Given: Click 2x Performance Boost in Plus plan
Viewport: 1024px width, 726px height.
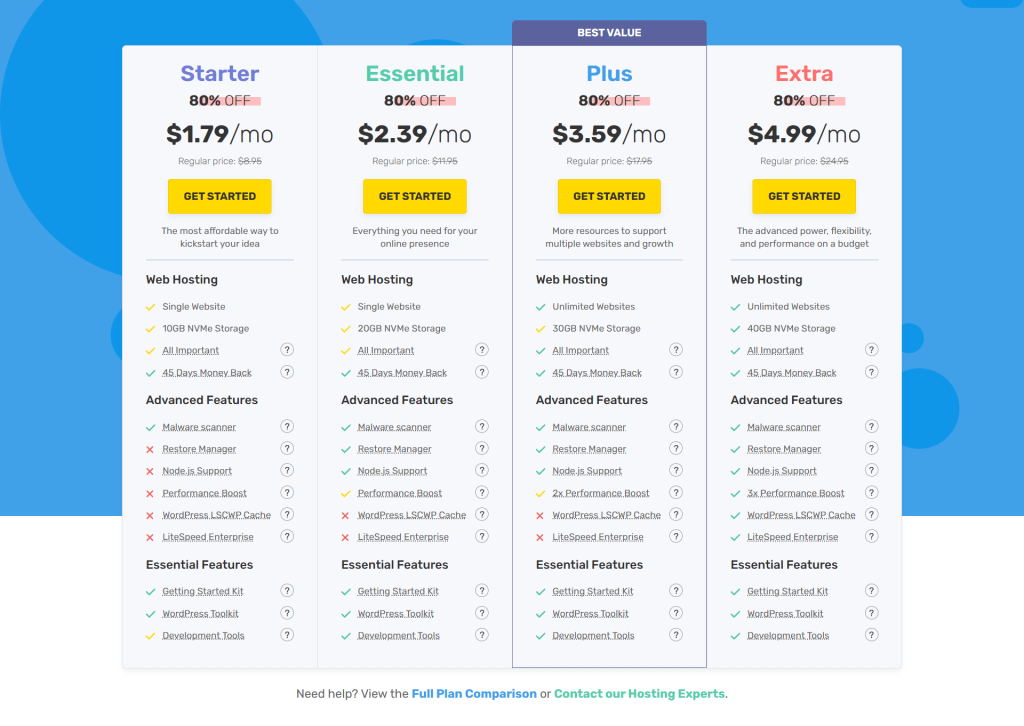Looking at the screenshot, I should click(x=601, y=493).
